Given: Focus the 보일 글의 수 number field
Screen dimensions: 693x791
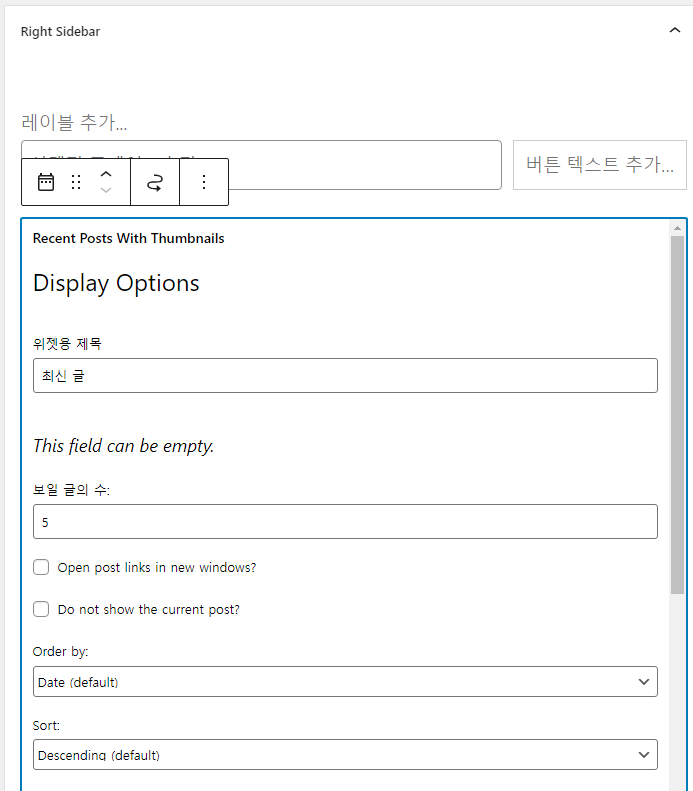Looking at the screenshot, I should pos(345,522).
